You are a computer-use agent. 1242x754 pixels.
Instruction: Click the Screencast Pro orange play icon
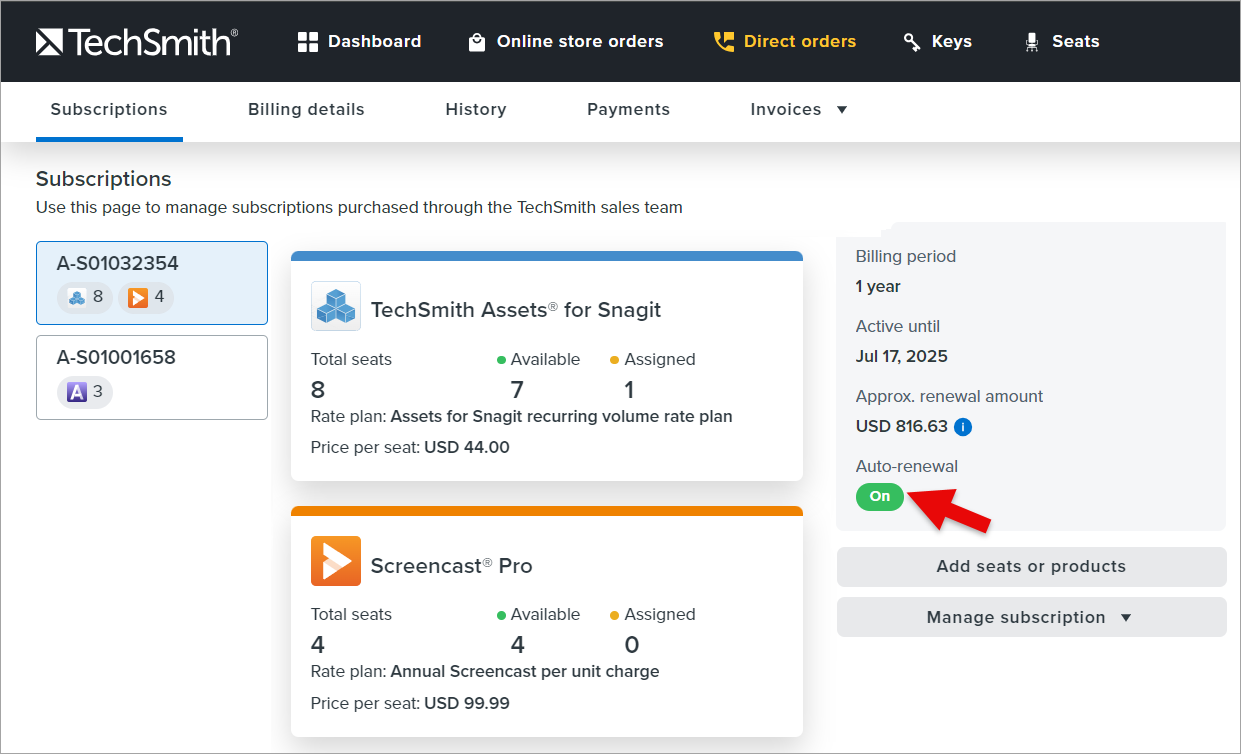coord(336,561)
